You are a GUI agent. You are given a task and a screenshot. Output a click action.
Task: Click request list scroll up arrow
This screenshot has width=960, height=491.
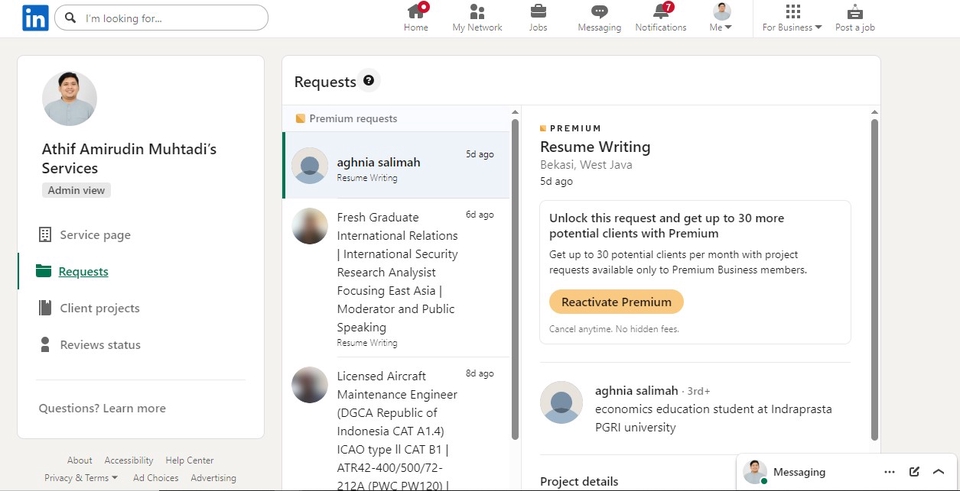(515, 113)
